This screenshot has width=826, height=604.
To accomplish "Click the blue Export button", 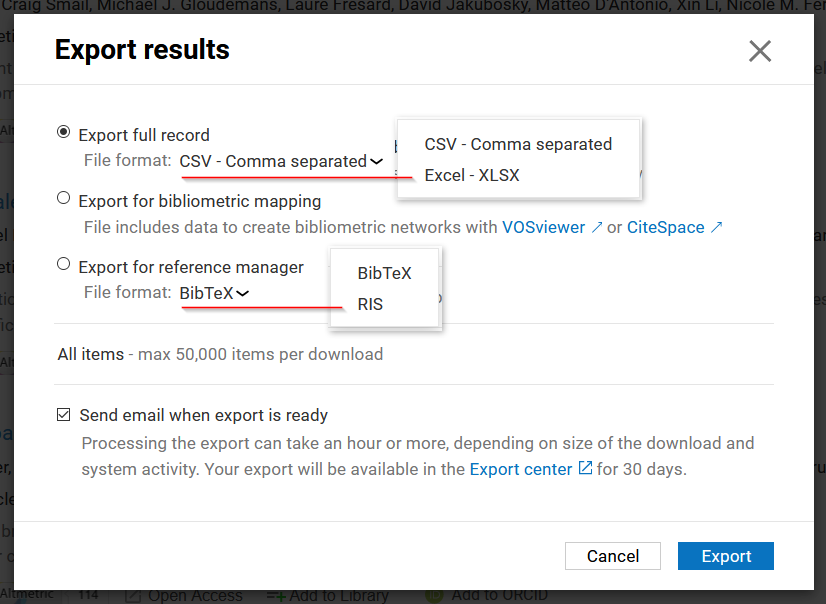I will pyautogui.click(x=725, y=556).
